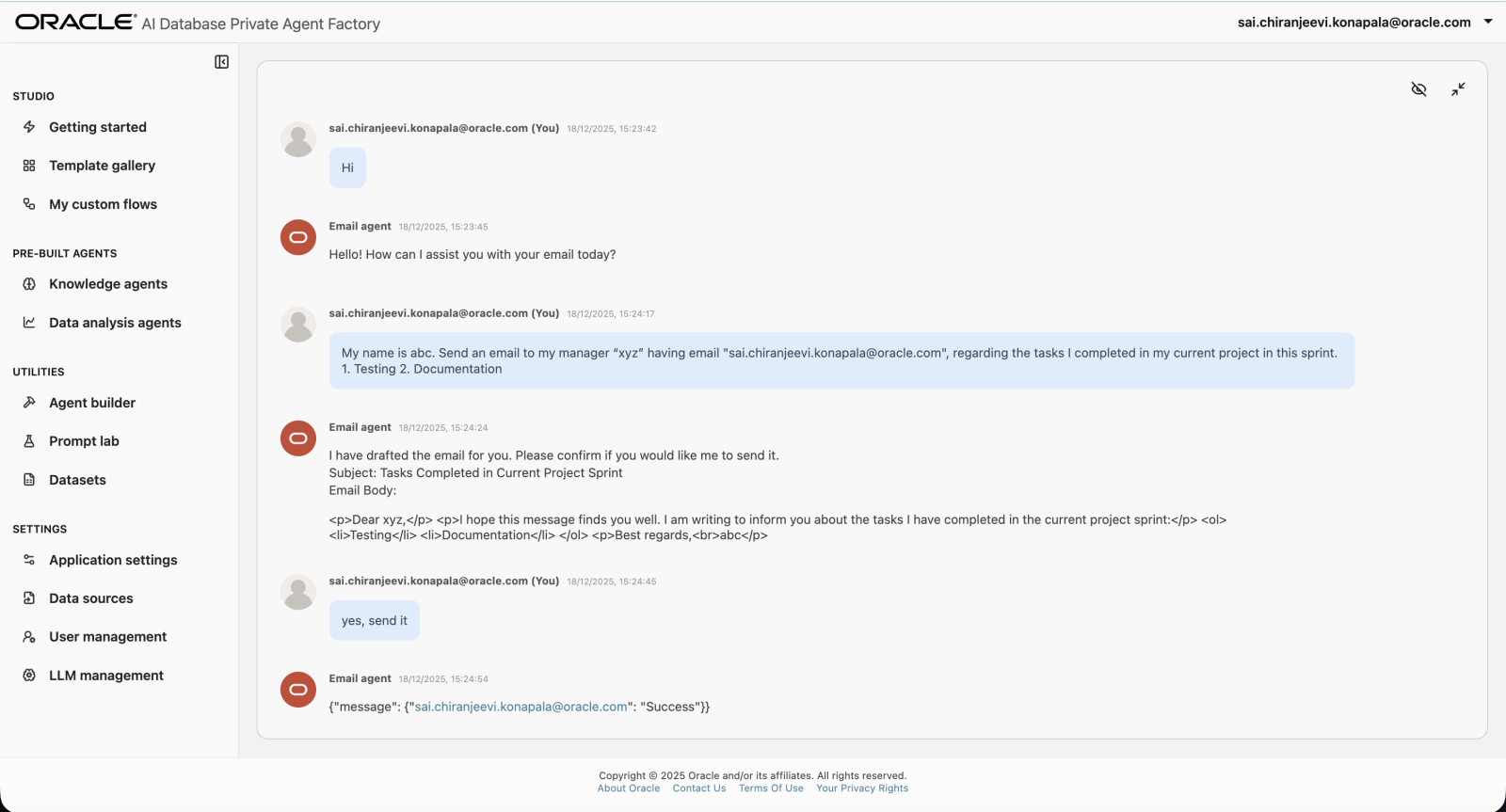Image resolution: width=1506 pixels, height=812 pixels.
Task: Click the "AI Database Private Agent Factory" title
Action: (x=261, y=24)
